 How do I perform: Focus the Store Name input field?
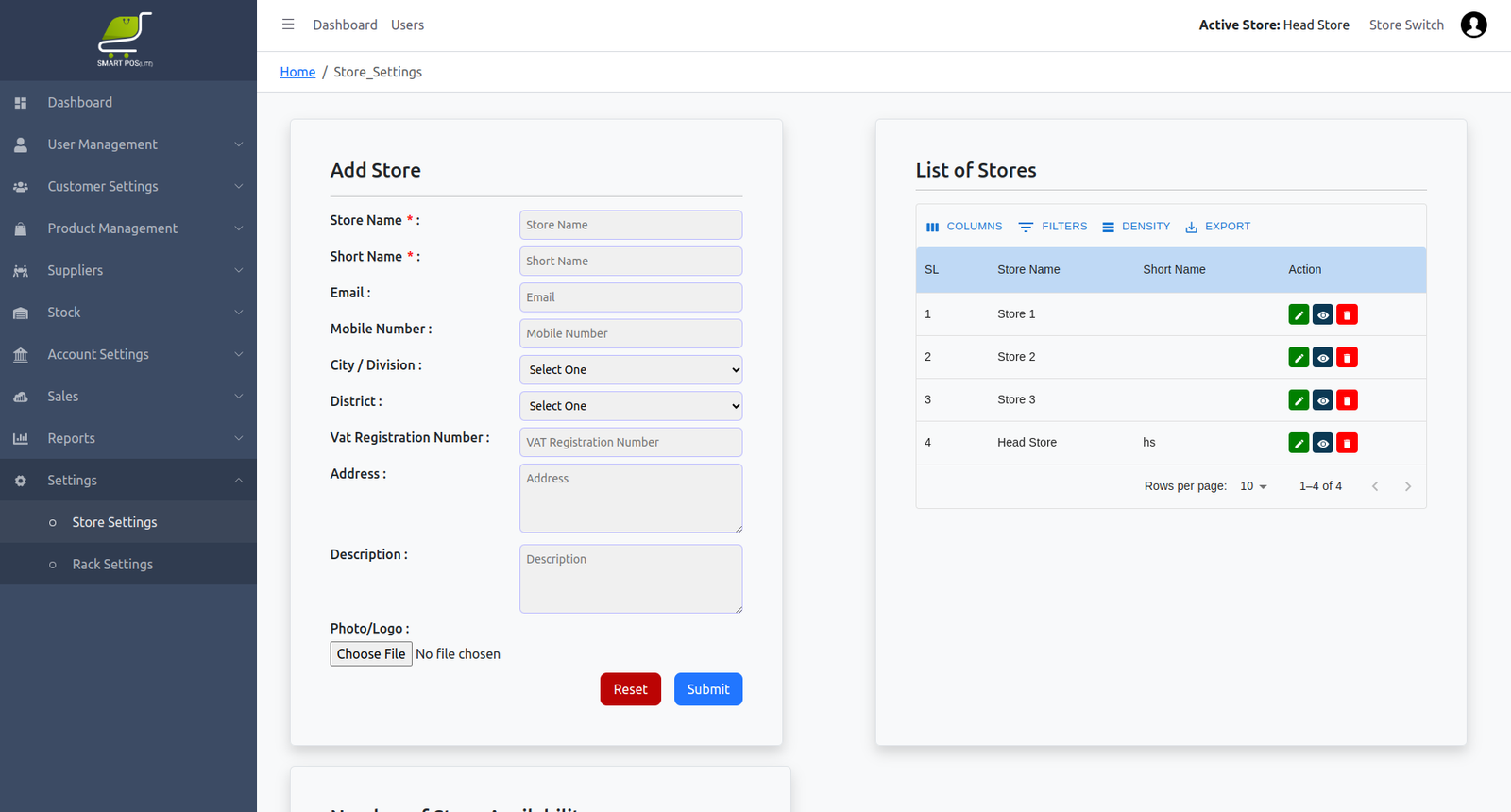click(x=631, y=225)
